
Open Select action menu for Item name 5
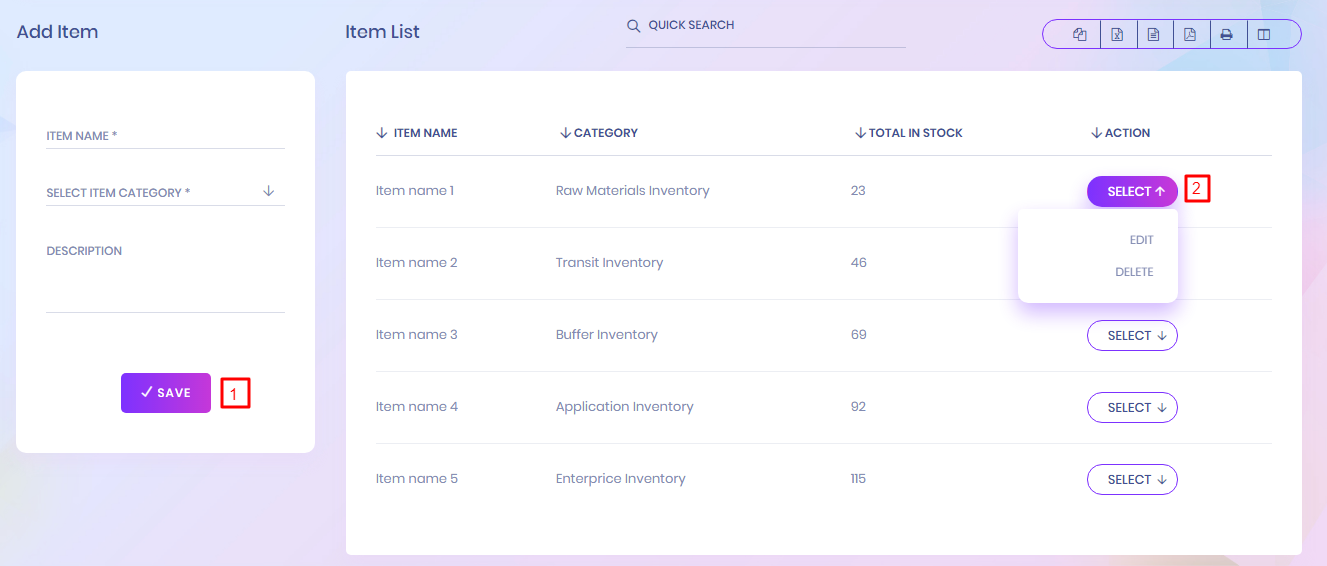(x=1132, y=480)
